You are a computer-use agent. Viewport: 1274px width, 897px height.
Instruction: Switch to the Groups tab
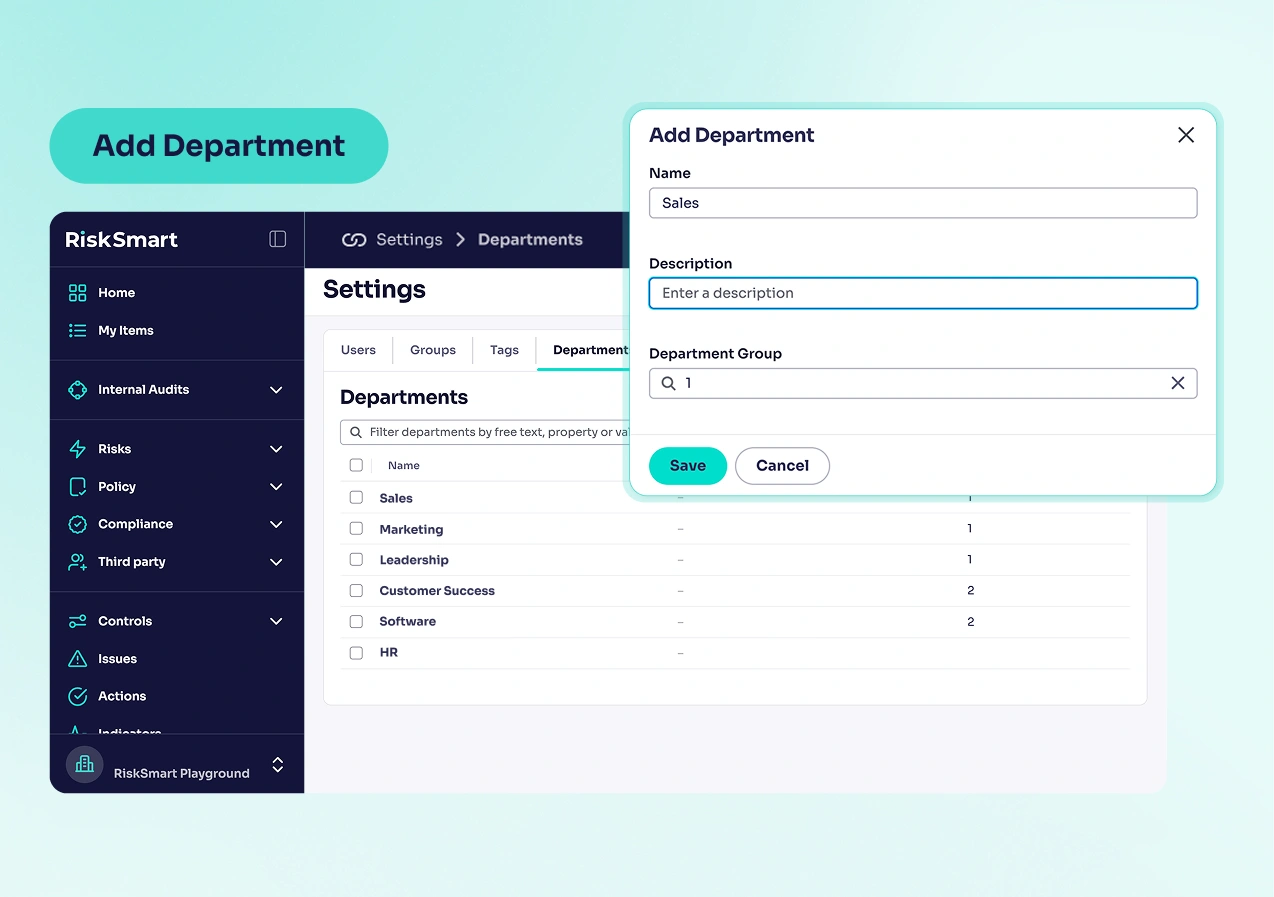click(x=432, y=350)
